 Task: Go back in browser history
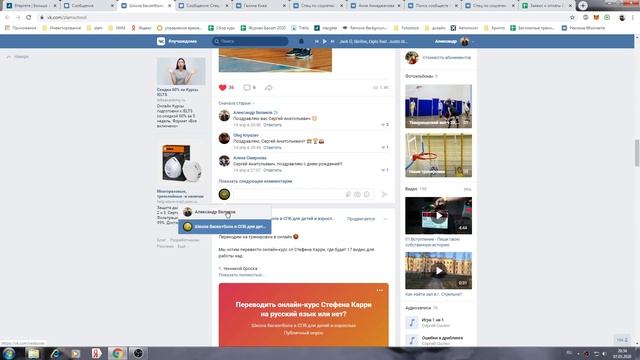pyautogui.click(x=7, y=18)
